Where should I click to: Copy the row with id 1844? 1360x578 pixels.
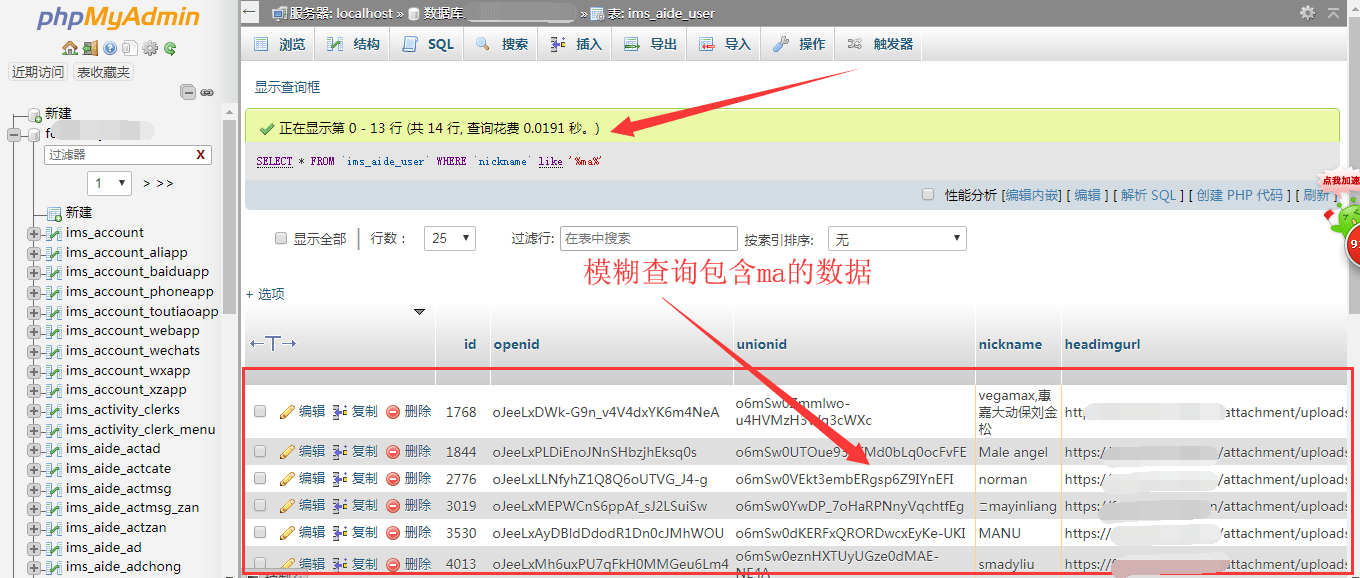click(355, 452)
